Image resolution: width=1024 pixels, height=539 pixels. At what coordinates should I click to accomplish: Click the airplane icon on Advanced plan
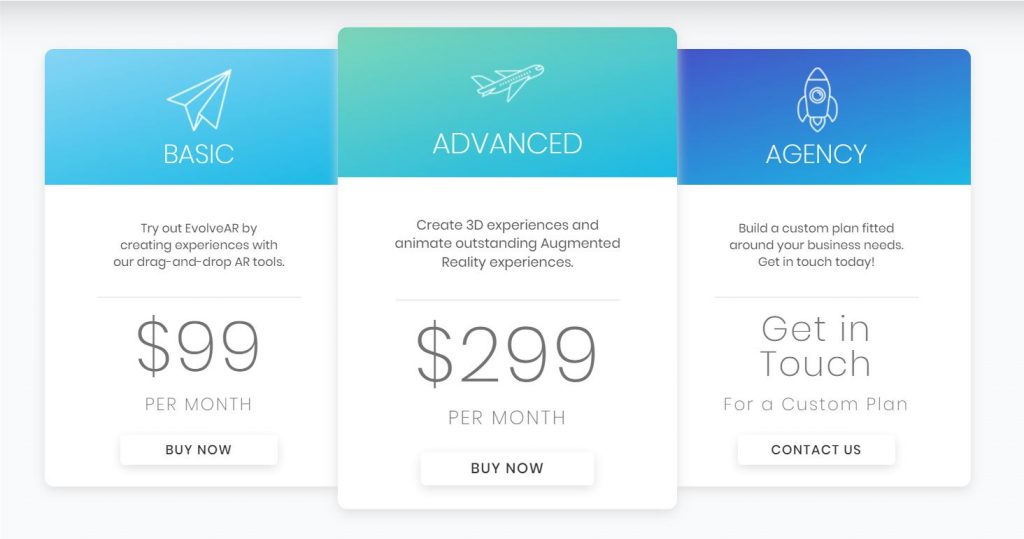pyautogui.click(x=507, y=82)
